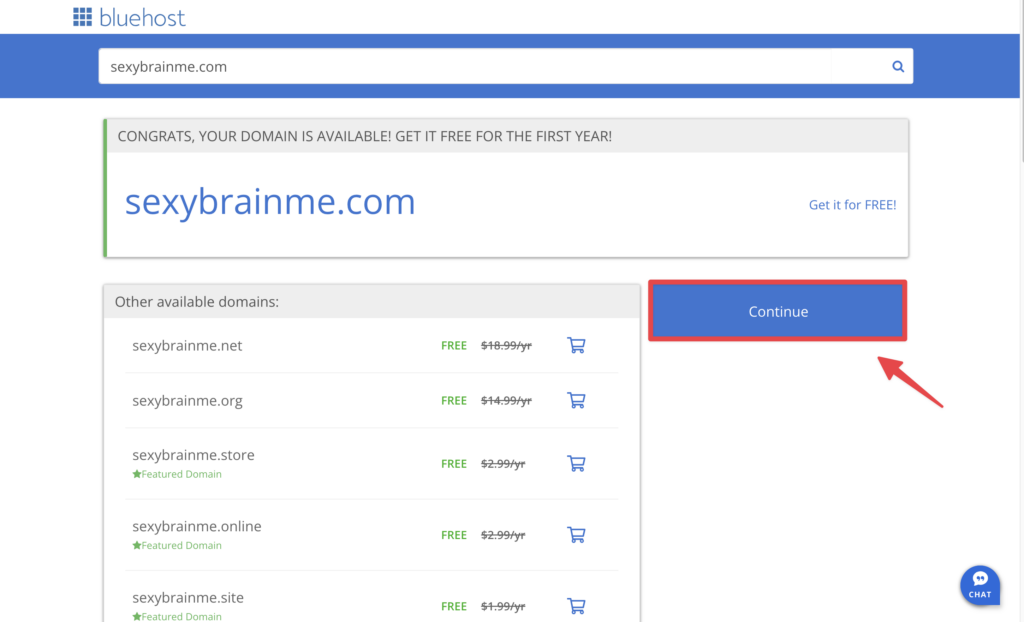
Task: Select the sexybrainme.site domain name
Action: click(x=187, y=597)
